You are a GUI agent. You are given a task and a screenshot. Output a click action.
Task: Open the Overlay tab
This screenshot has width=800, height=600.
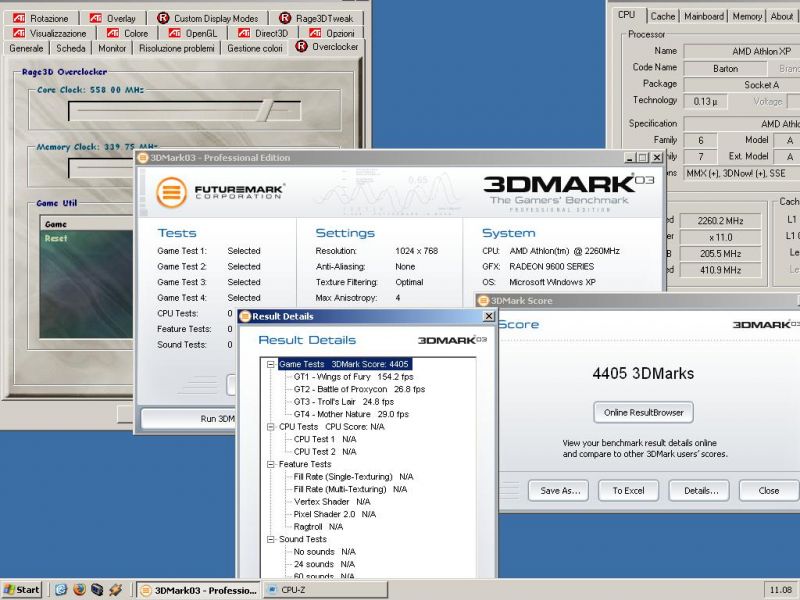click(113, 18)
